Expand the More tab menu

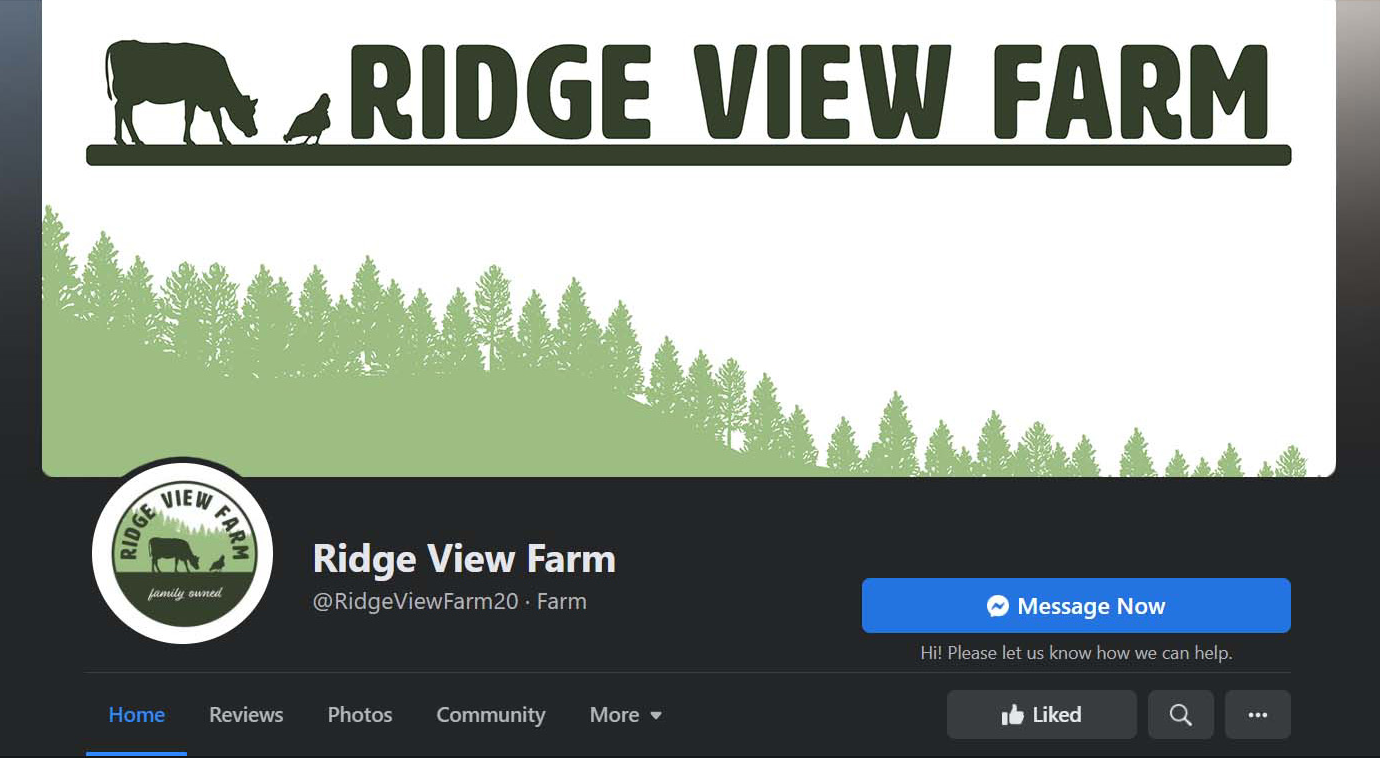coord(626,715)
